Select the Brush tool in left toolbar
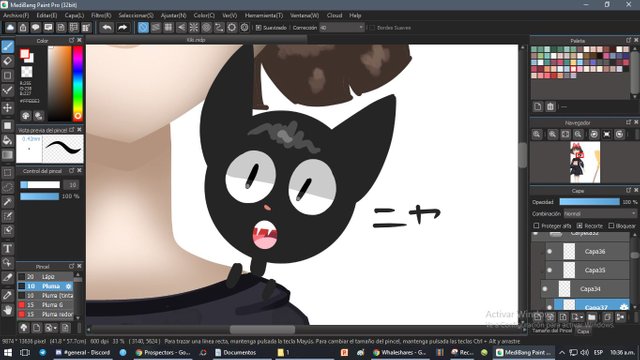 point(8,47)
